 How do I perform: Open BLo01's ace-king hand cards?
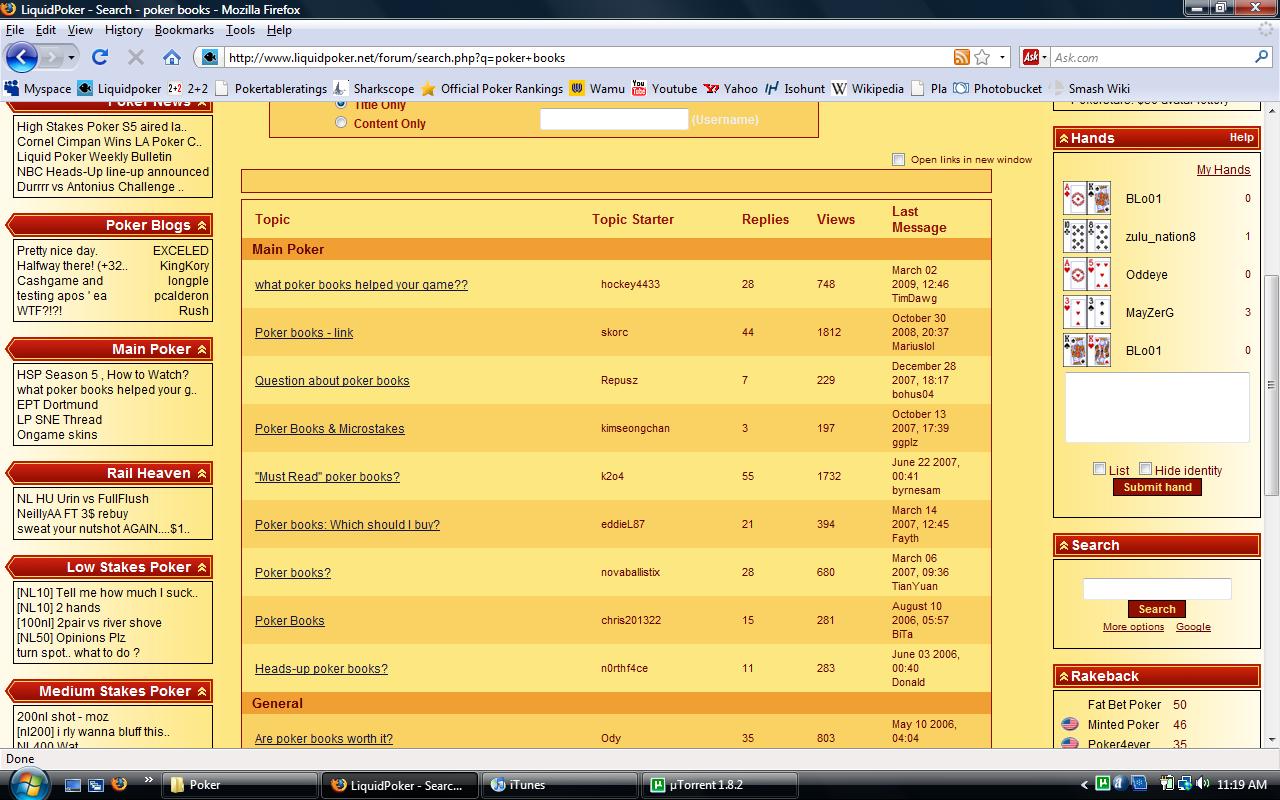click(x=1087, y=198)
